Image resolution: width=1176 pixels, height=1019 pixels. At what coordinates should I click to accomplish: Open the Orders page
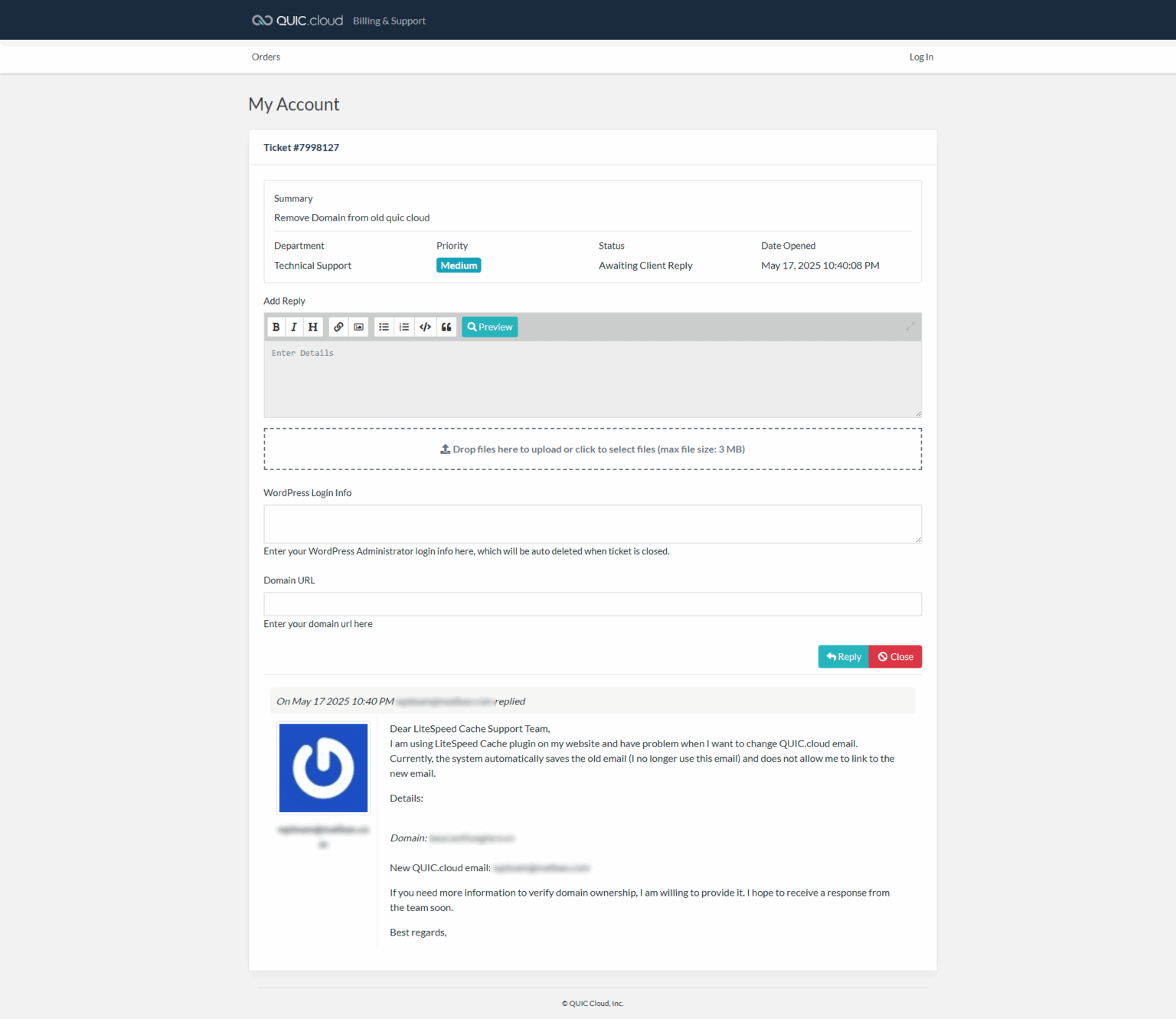(266, 57)
